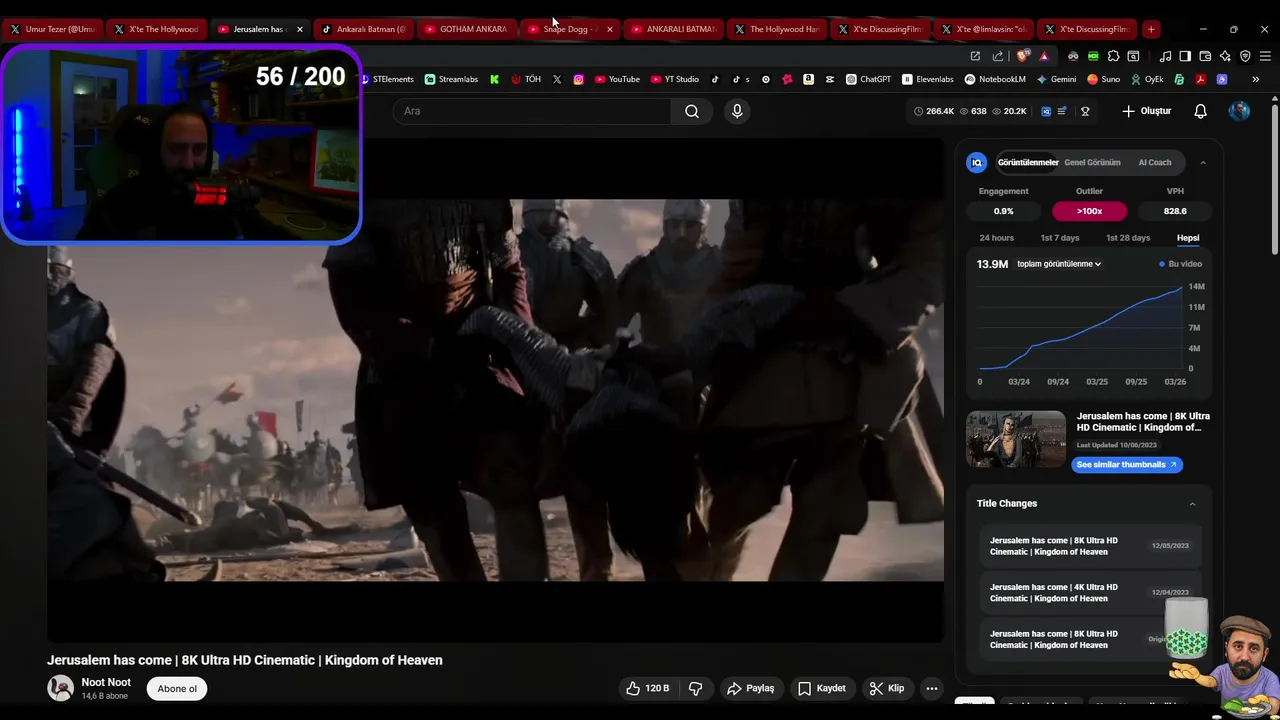Click the Paylaş share button

coord(751,688)
